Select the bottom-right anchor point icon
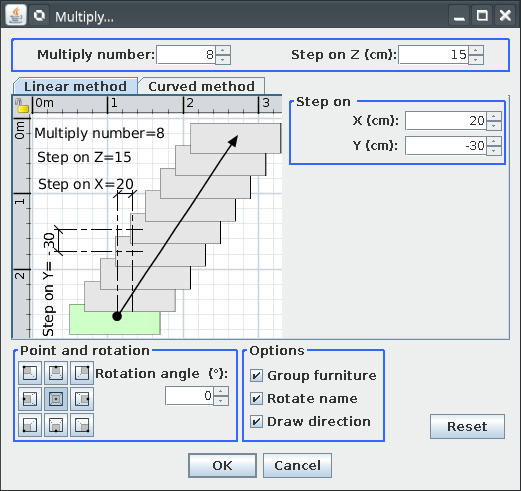 (82, 425)
